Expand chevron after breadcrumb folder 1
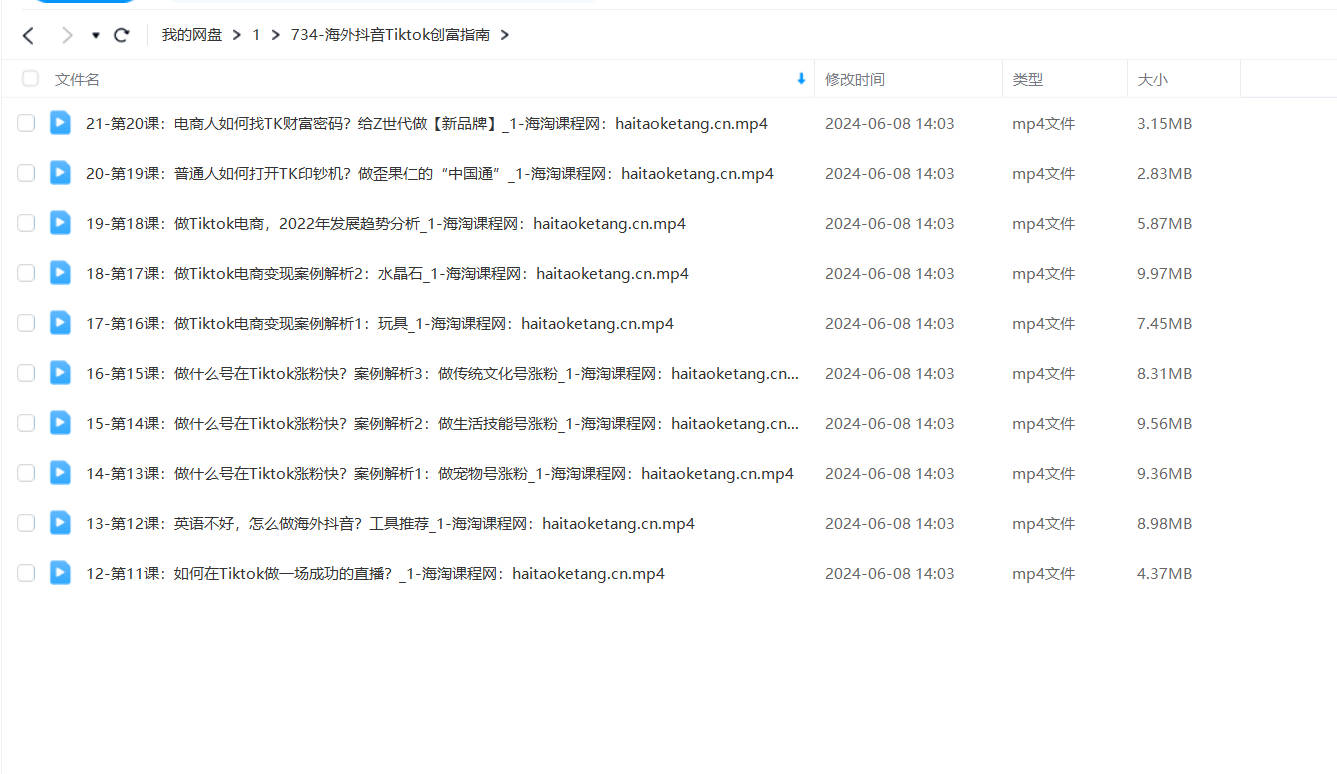1337x774 pixels. [276, 35]
